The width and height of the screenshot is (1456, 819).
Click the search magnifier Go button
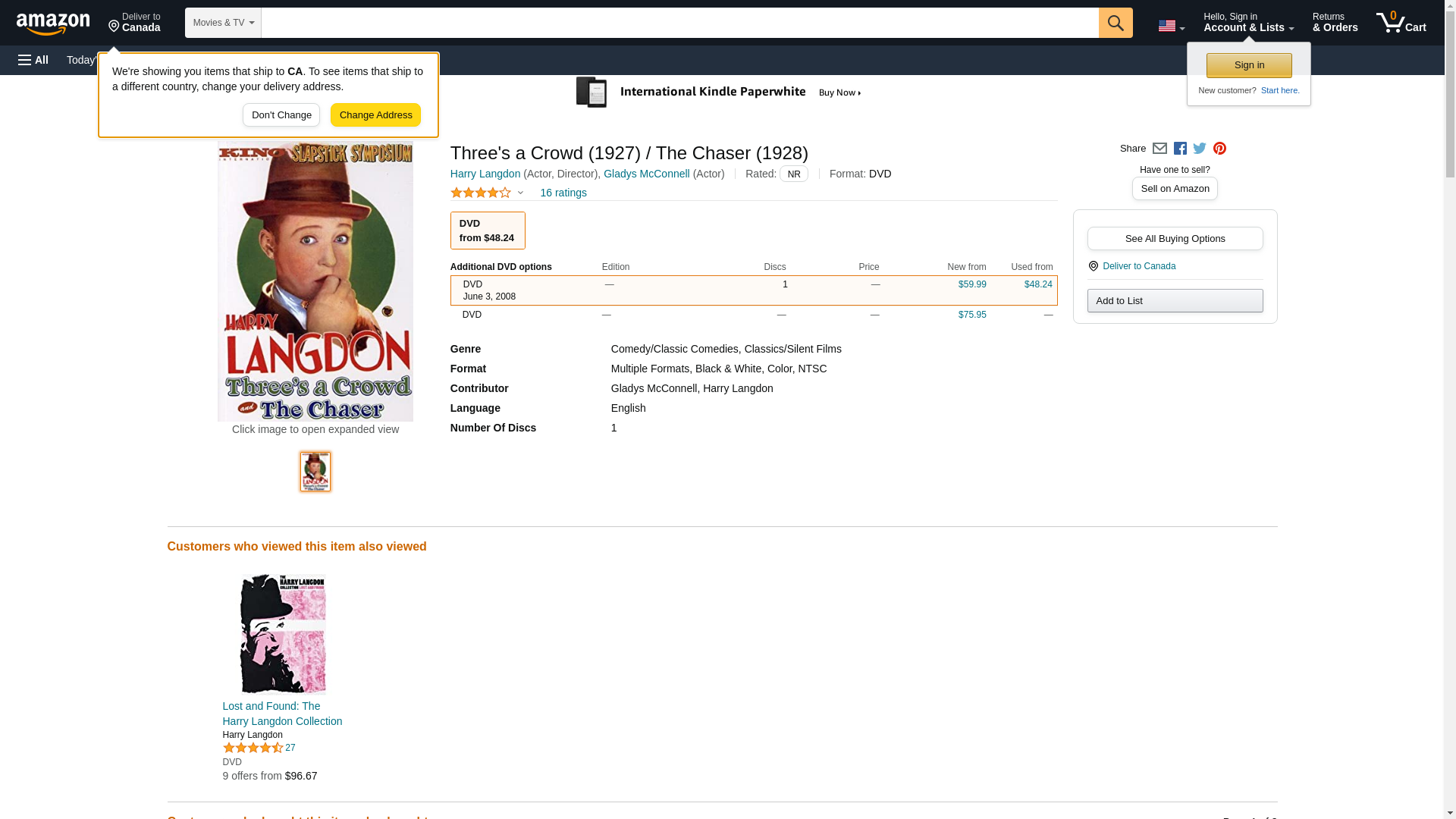pyautogui.click(x=1115, y=23)
